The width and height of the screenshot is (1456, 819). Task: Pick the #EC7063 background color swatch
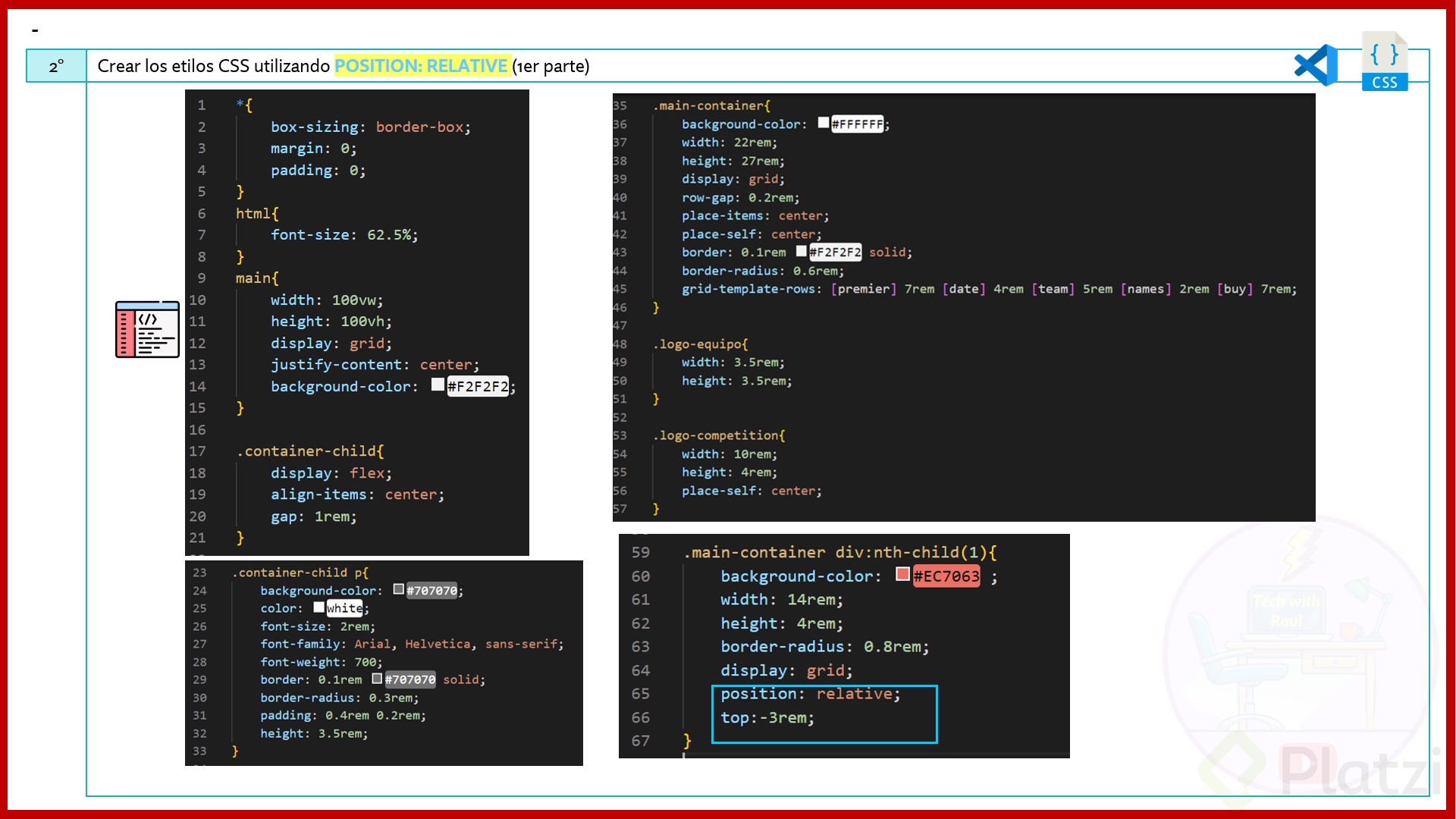pos(902,576)
